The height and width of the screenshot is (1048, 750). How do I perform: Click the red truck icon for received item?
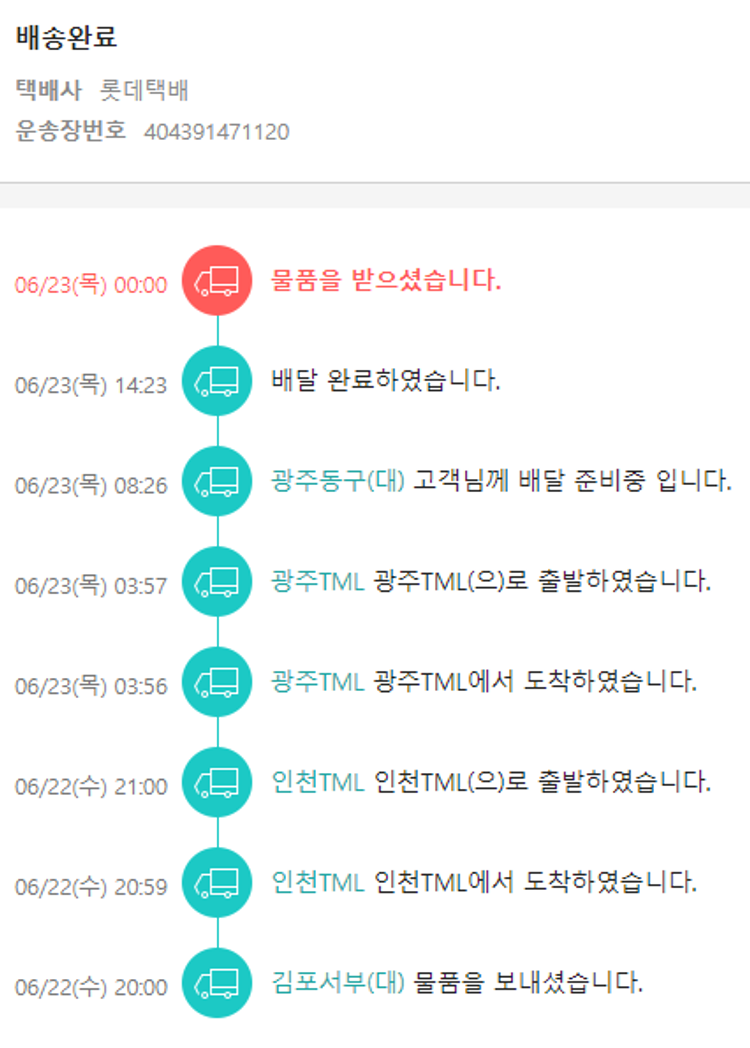click(x=217, y=281)
